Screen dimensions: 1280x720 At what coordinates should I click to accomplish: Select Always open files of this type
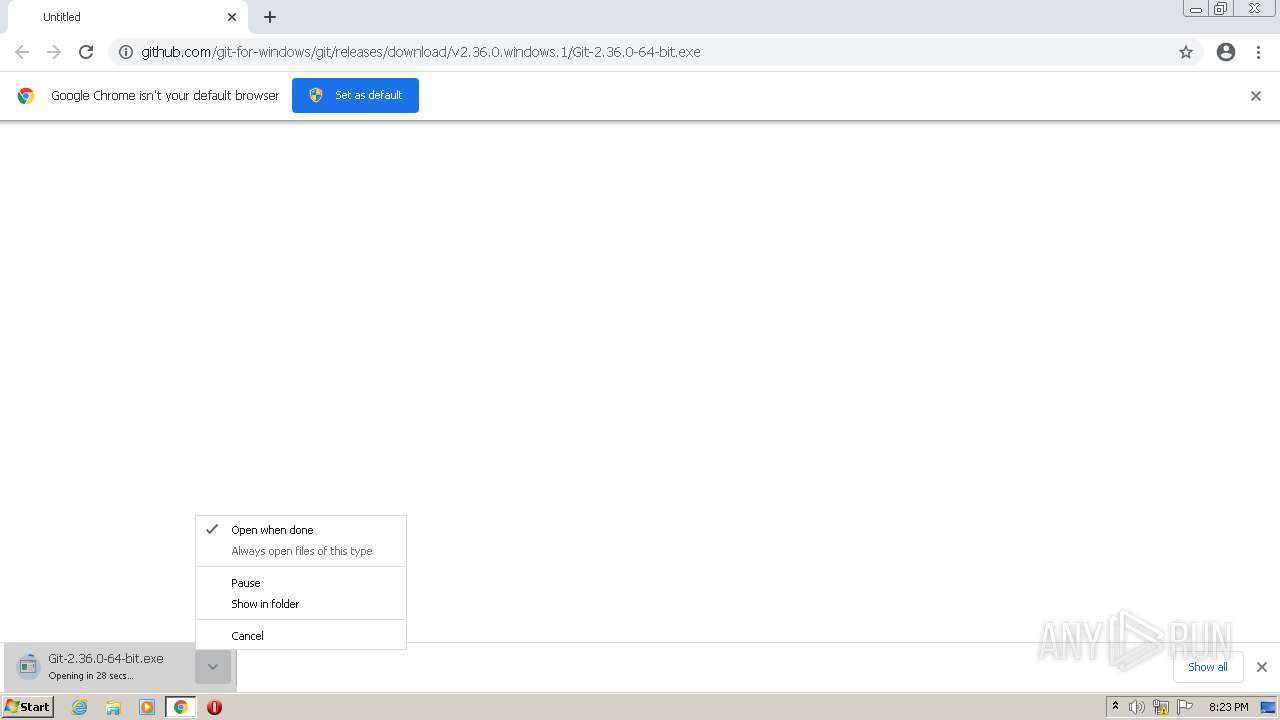(x=301, y=551)
